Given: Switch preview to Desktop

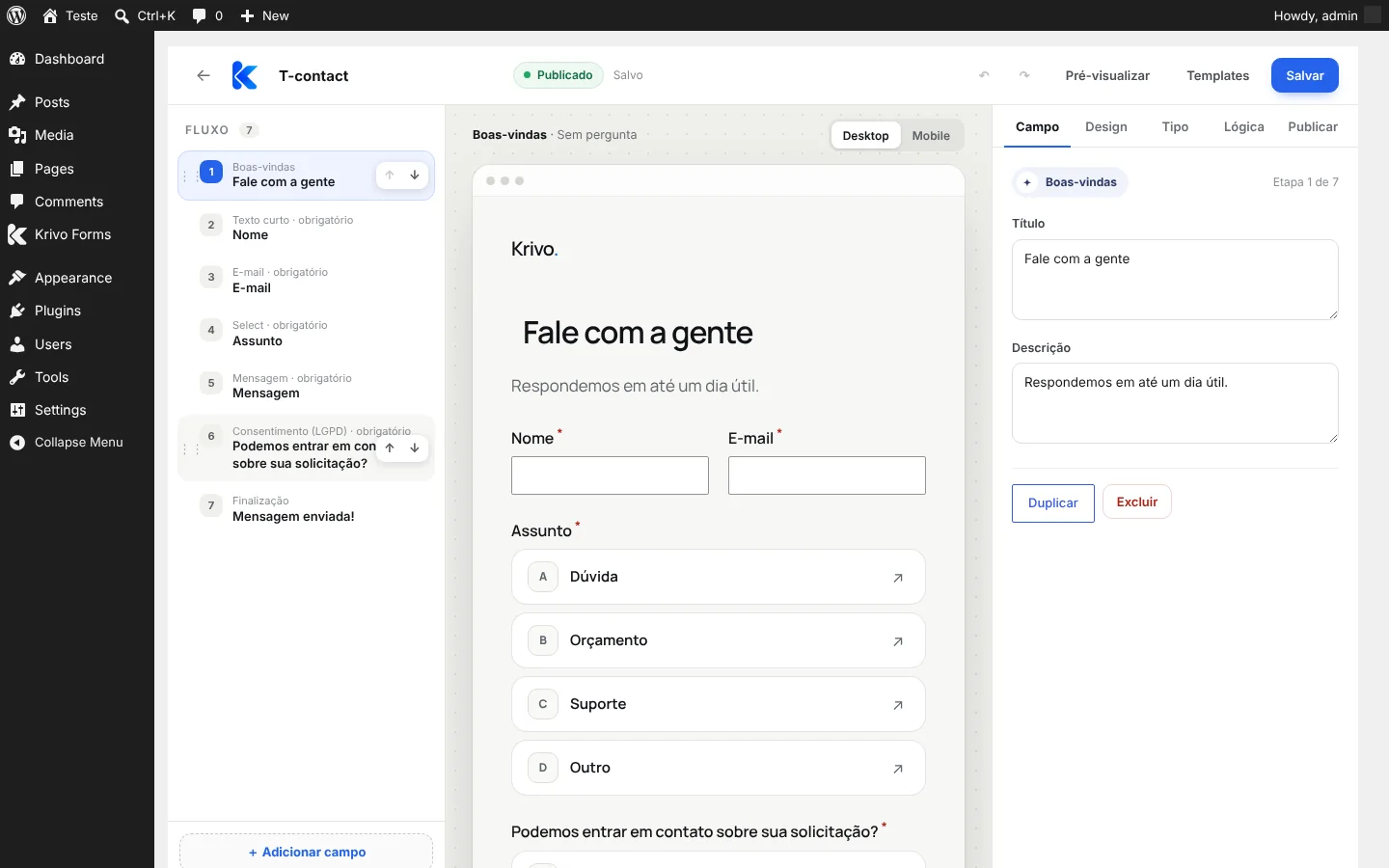Looking at the screenshot, I should (865, 136).
